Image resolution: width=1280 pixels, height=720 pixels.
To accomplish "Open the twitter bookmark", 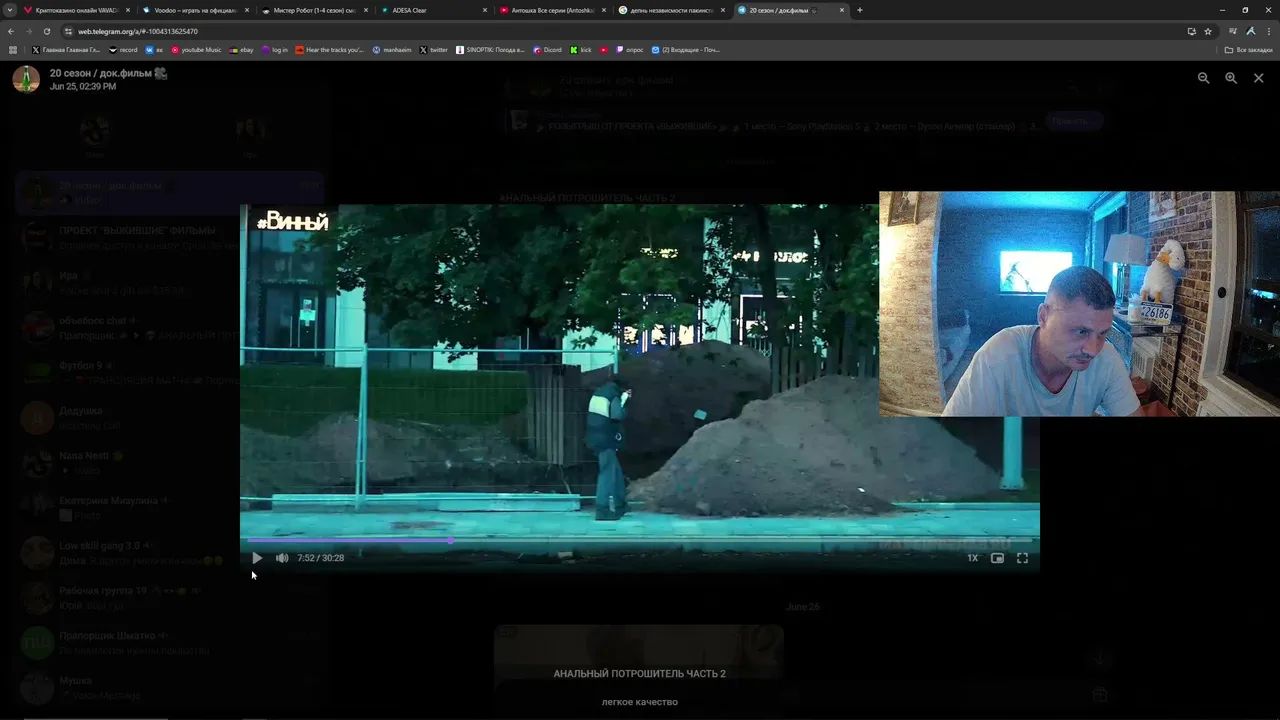I will (434, 50).
